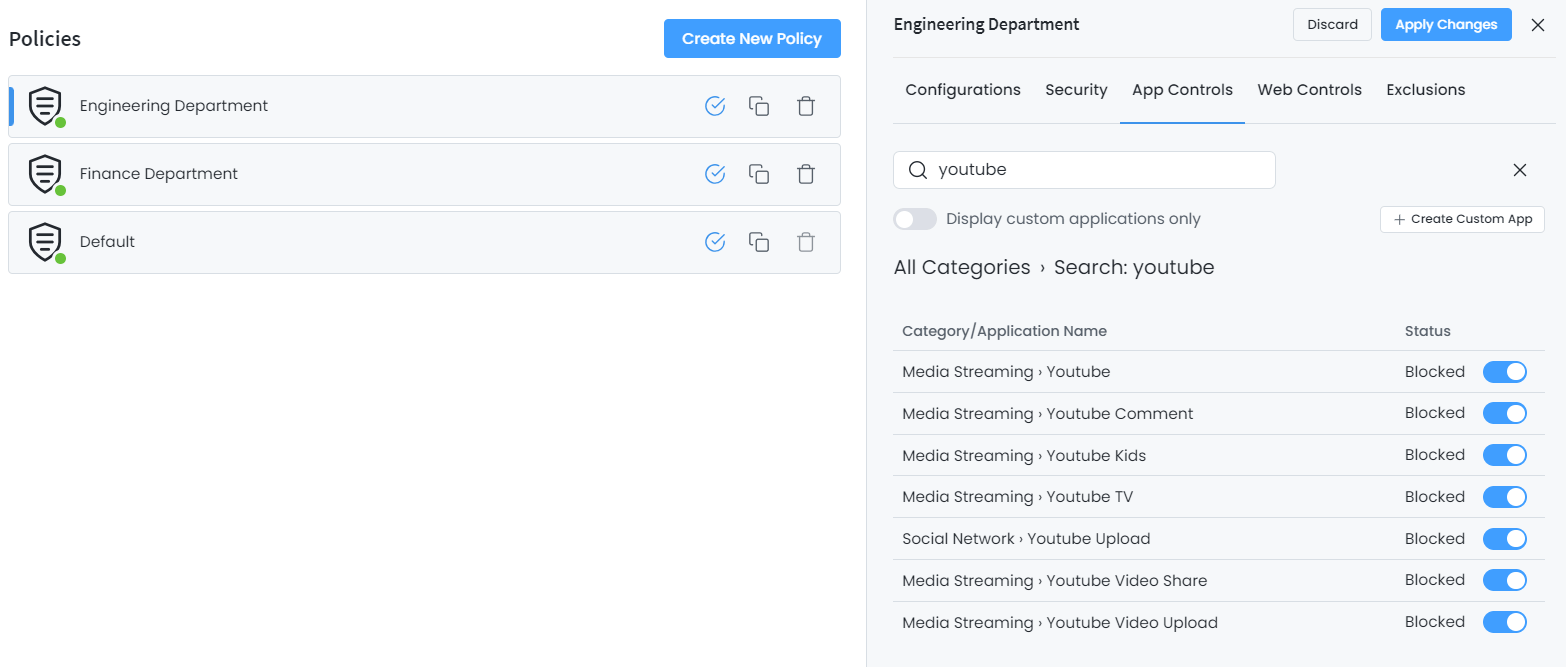Click the Apply Changes button
The image size is (1566, 667).
[x=1445, y=25]
